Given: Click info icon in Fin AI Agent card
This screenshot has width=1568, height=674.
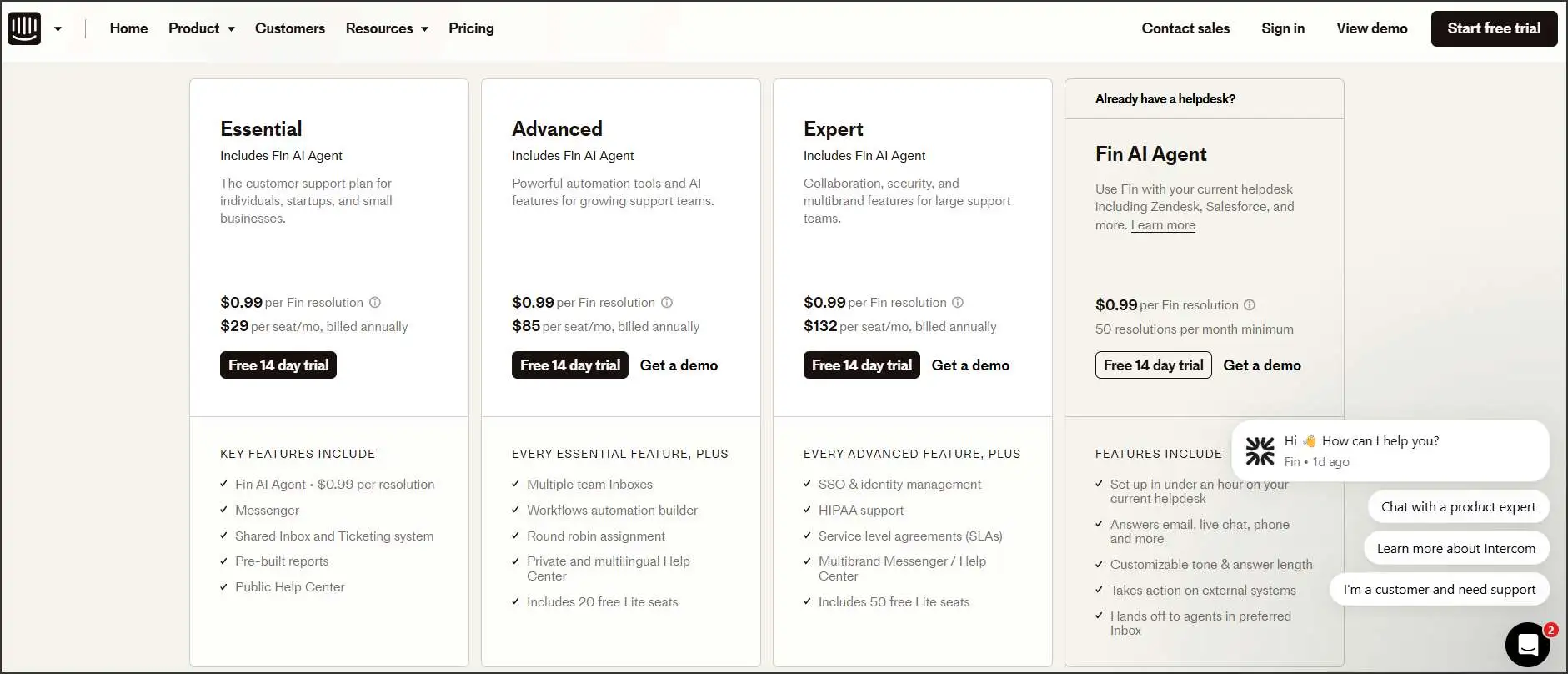Looking at the screenshot, I should tap(1250, 305).
